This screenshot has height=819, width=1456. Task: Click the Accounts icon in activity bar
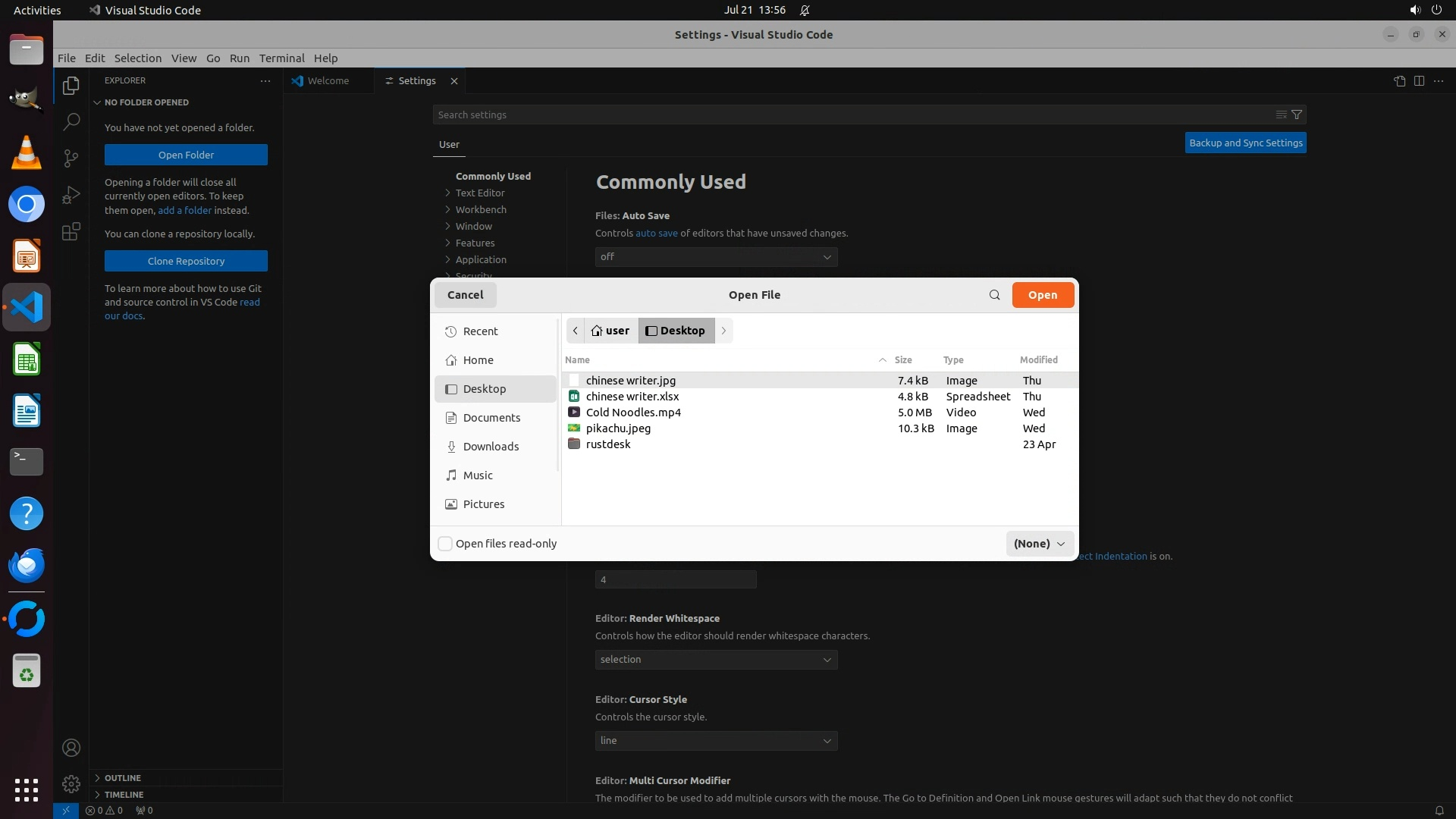[71, 748]
